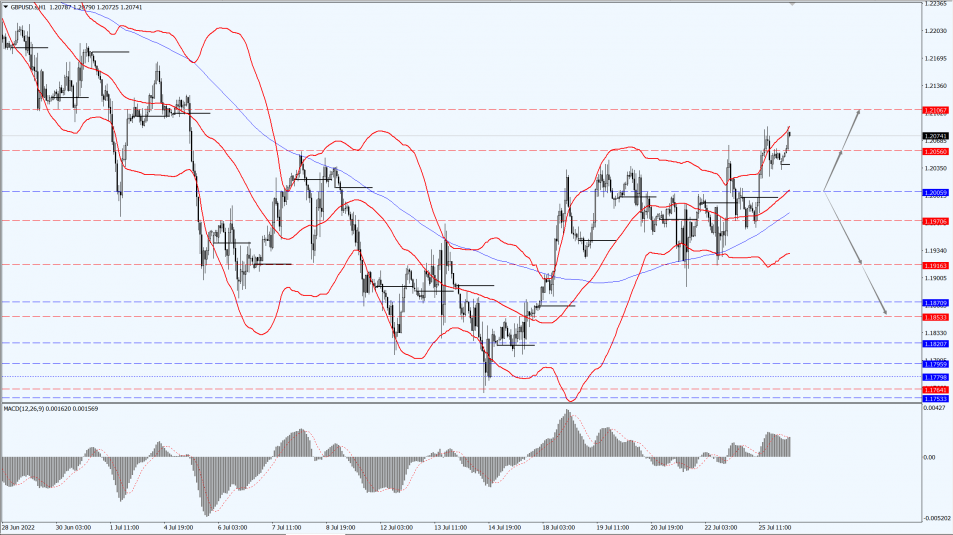Image resolution: width=953 pixels, height=535 pixels.
Task: Click the 28 Jun 2022 date on time axis
Action: [22, 526]
